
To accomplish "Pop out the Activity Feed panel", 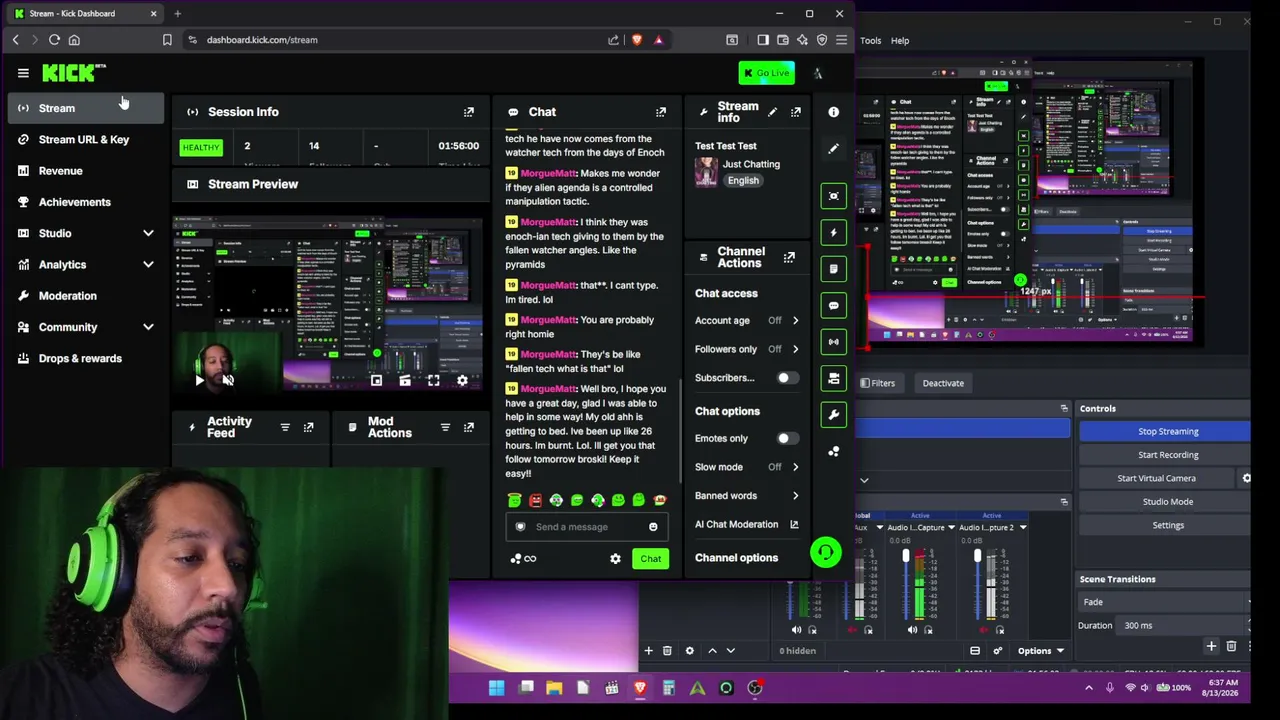I will click(309, 428).
